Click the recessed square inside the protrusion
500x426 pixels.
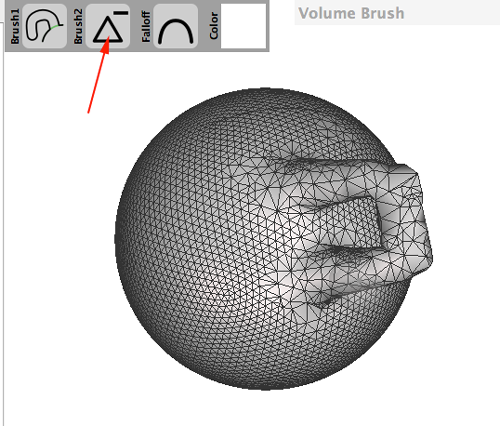pos(357,222)
